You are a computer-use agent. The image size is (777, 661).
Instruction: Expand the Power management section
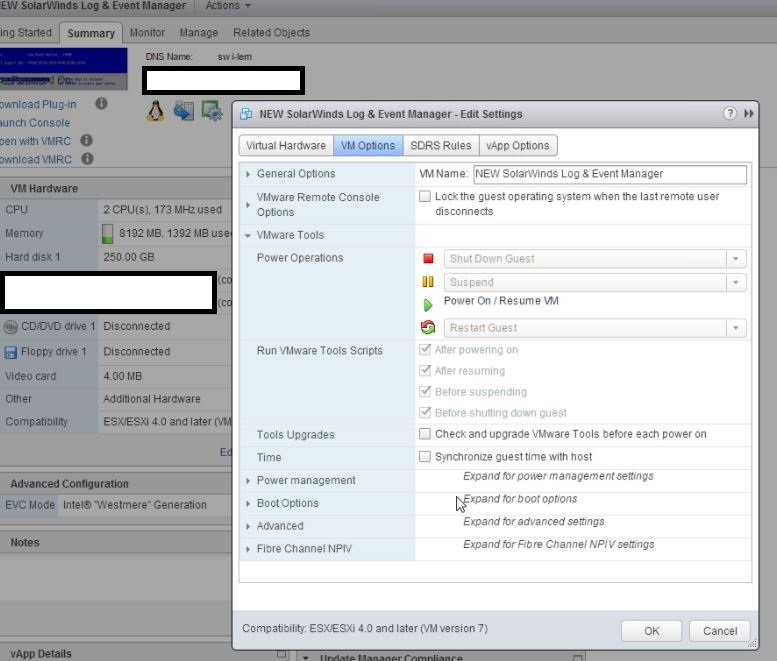tap(248, 481)
